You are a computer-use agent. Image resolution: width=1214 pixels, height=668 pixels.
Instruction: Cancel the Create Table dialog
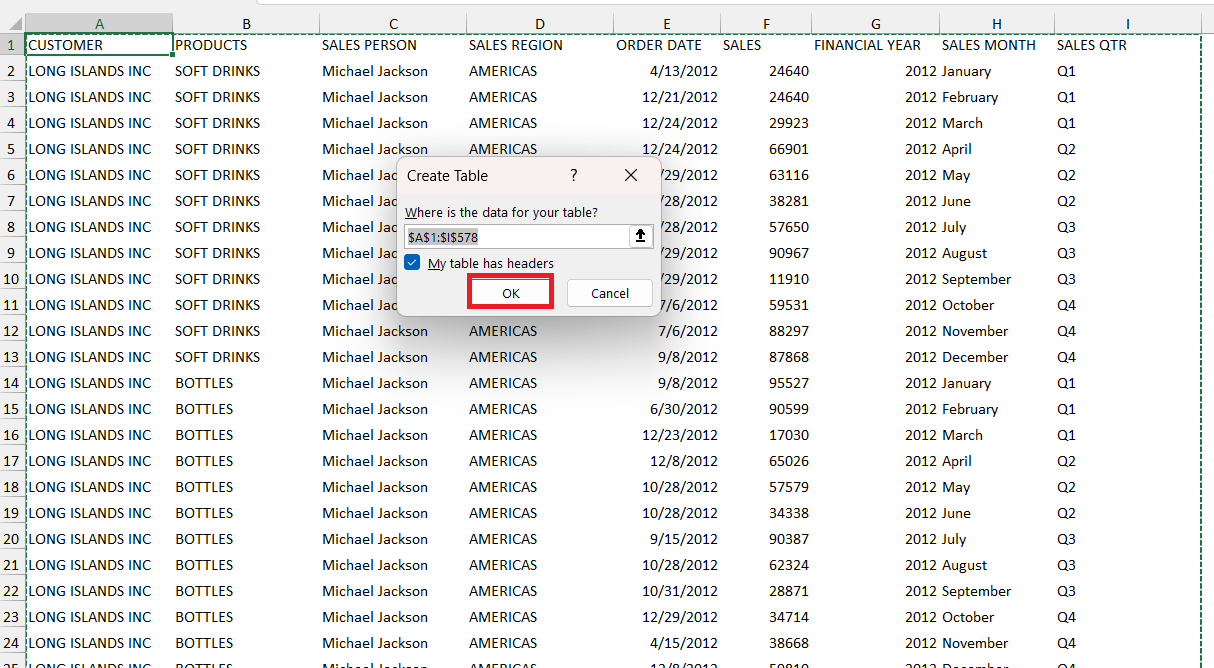click(610, 293)
